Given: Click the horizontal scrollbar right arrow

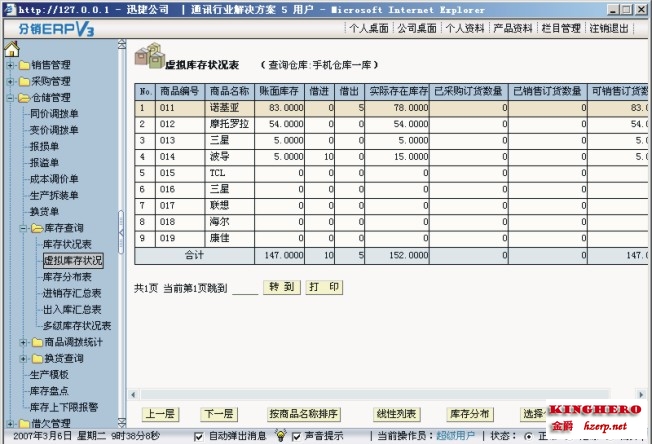Looking at the screenshot, I should coord(641,394).
